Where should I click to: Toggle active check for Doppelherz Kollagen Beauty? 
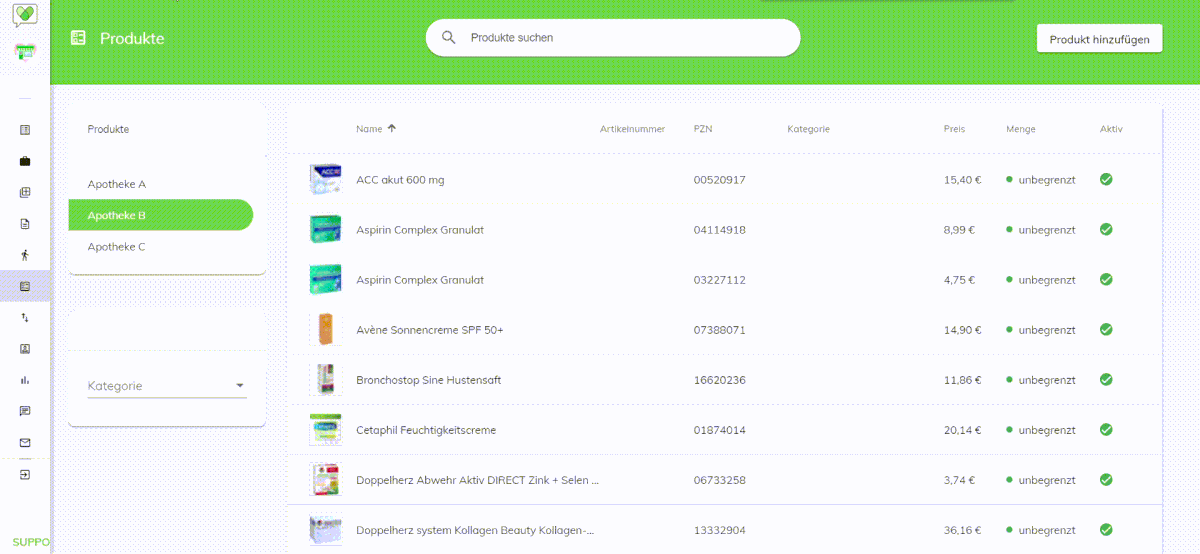click(x=1106, y=529)
